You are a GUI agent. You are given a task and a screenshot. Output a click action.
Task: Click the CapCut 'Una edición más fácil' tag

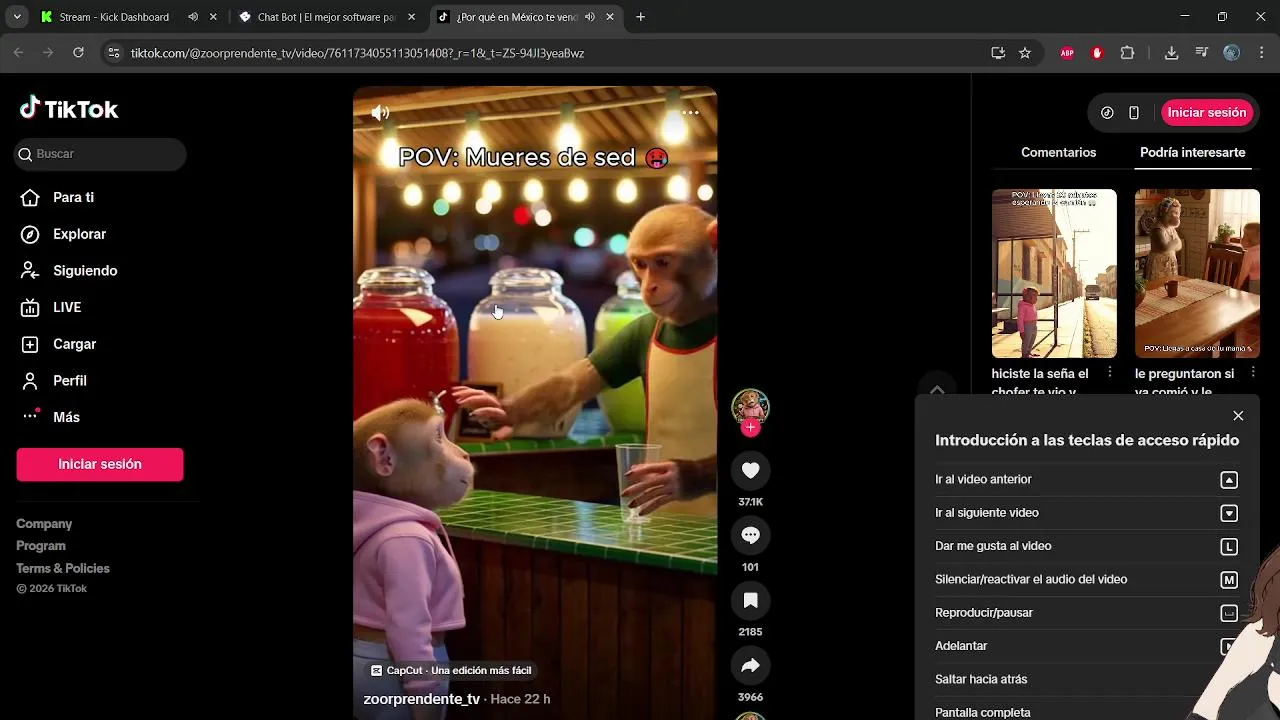coord(450,671)
